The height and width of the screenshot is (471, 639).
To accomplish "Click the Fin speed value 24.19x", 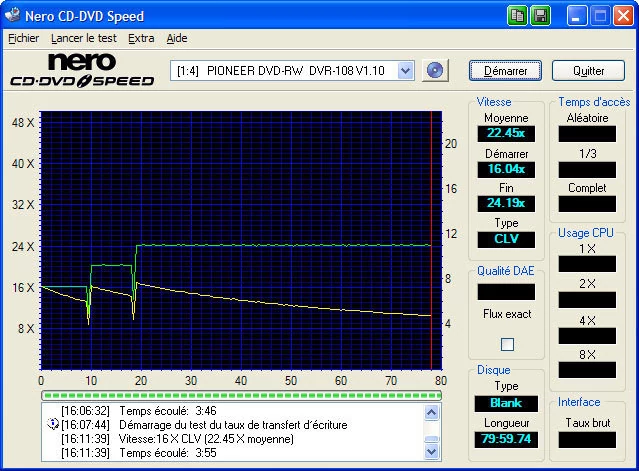I will tap(506, 203).
